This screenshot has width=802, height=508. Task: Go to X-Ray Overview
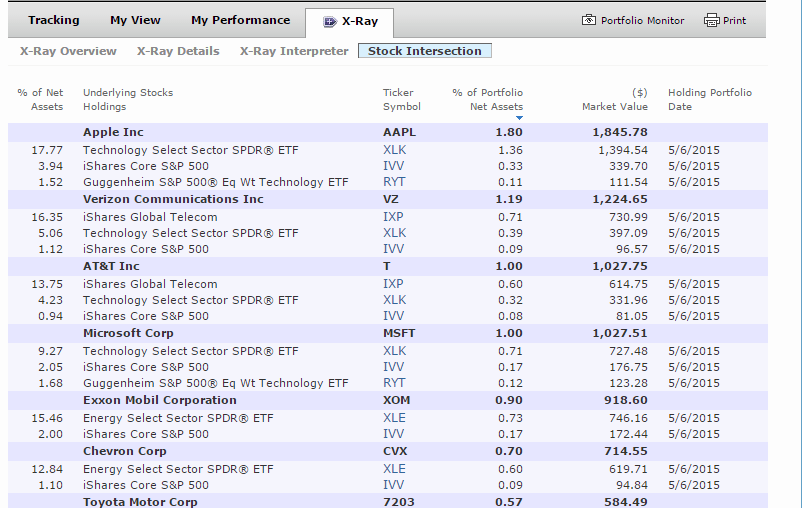[68, 51]
